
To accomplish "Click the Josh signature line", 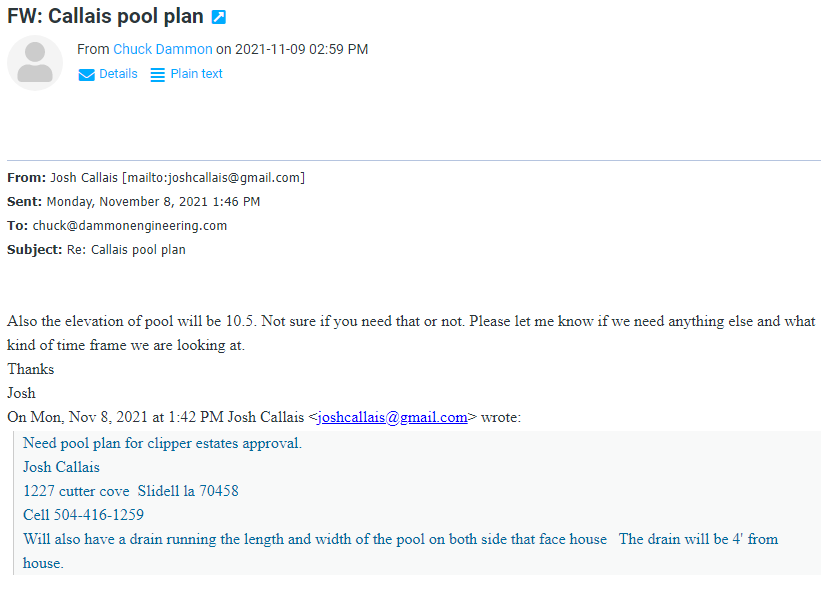I will coord(21,393).
